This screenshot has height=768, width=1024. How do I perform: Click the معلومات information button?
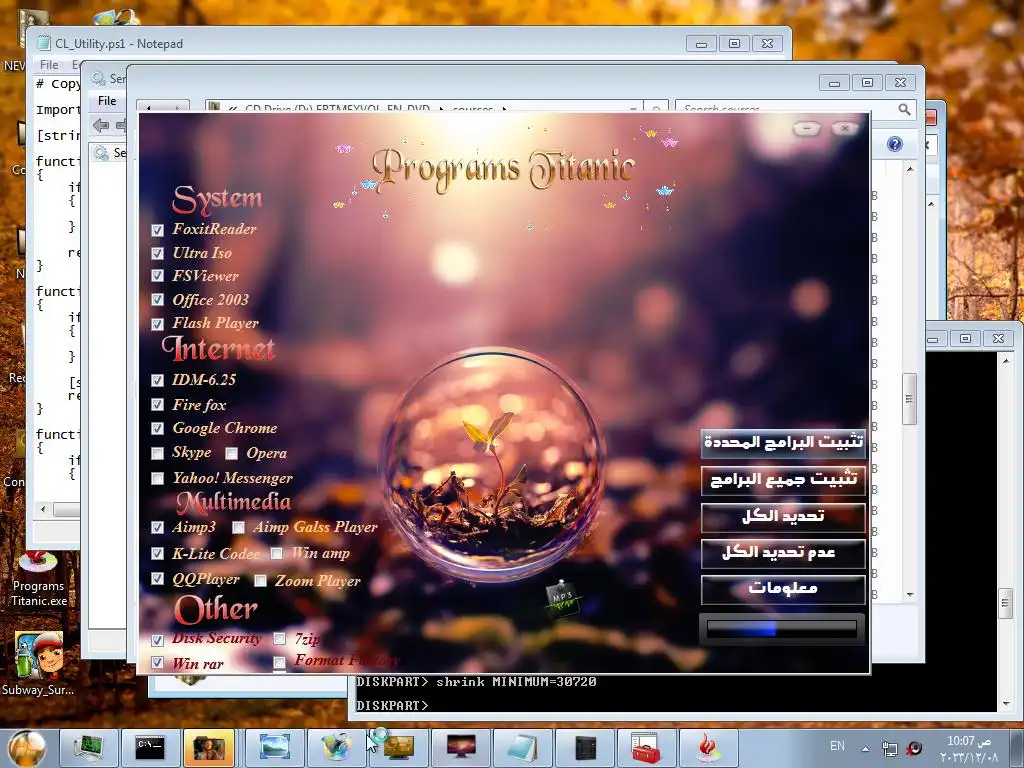click(x=783, y=589)
